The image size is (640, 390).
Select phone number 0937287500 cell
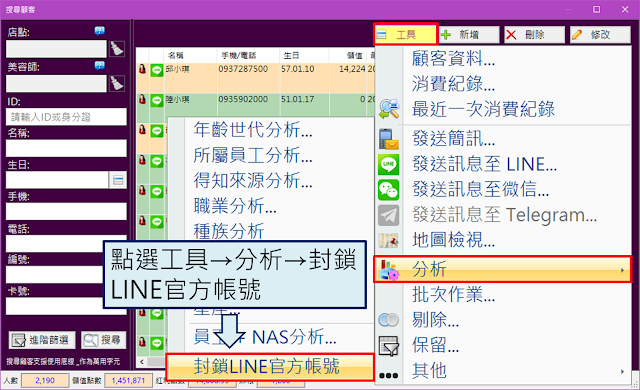click(243, 69)
